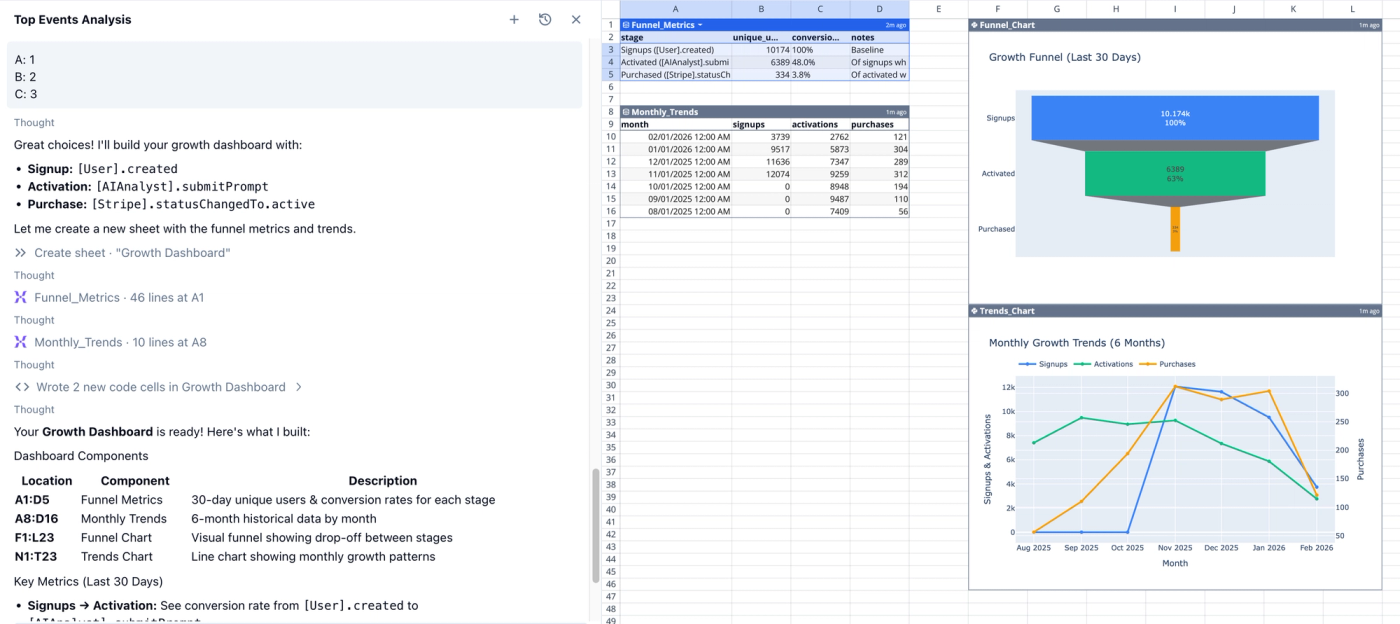
Task: Click the double-chevron icon beside Create sheet
Action: coord(21,253)
